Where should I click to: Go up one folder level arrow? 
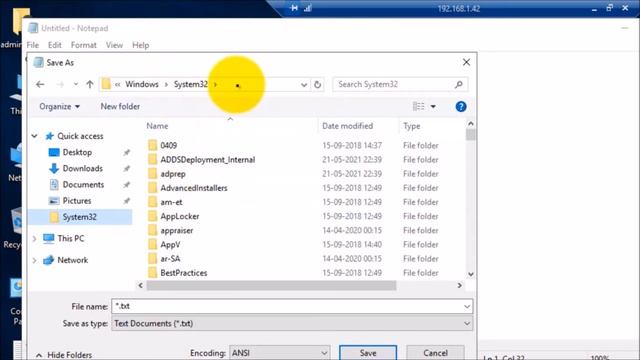pyautogui.click(x=90, y=84)
